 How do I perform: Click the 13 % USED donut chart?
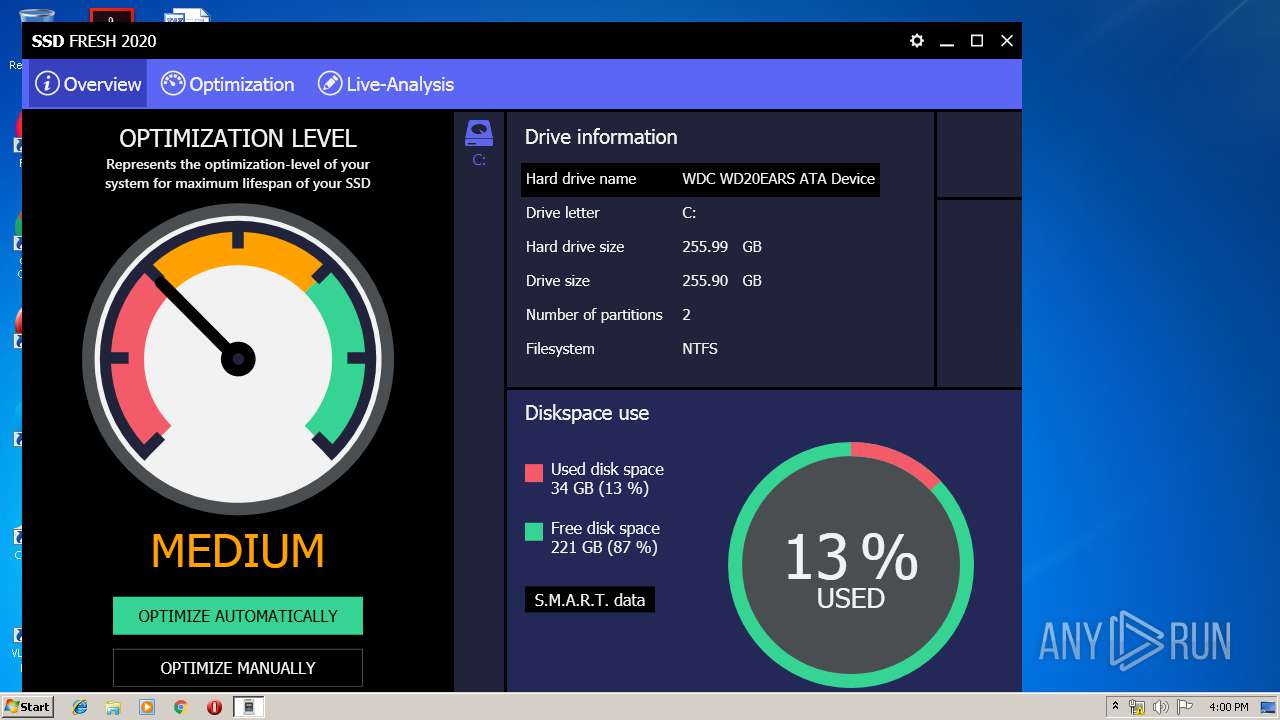pos(851,565)
